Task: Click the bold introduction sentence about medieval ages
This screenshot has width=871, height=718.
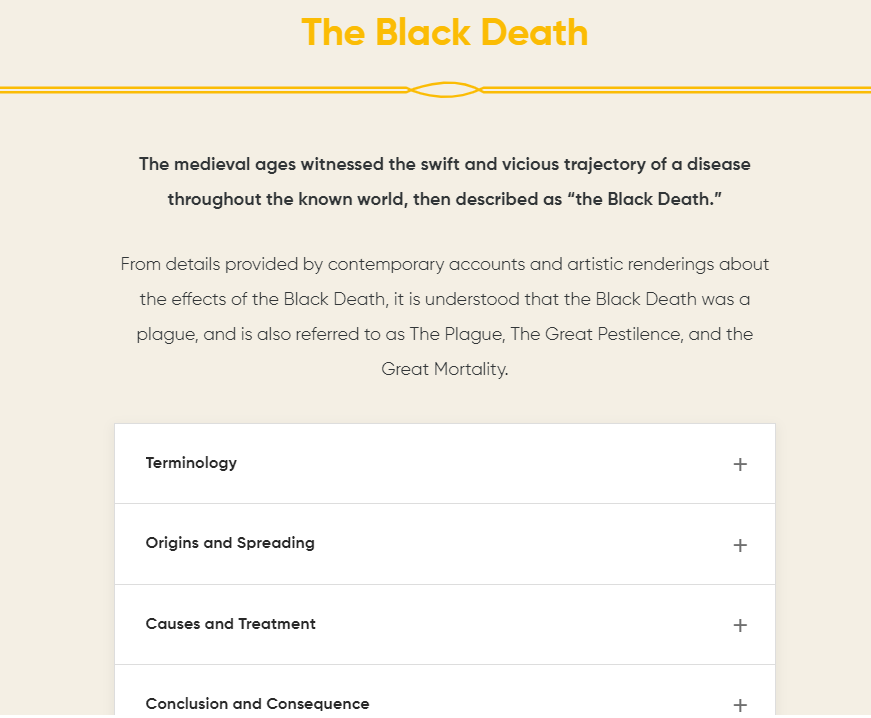Action: (x=444, y=182)
